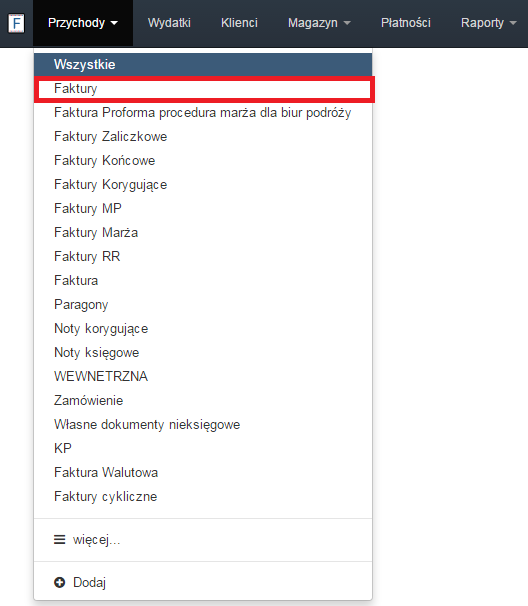The height and width of the screenshot is (606, 528).
Task: Open Paragony list
Action: click(x=203, y=304)
